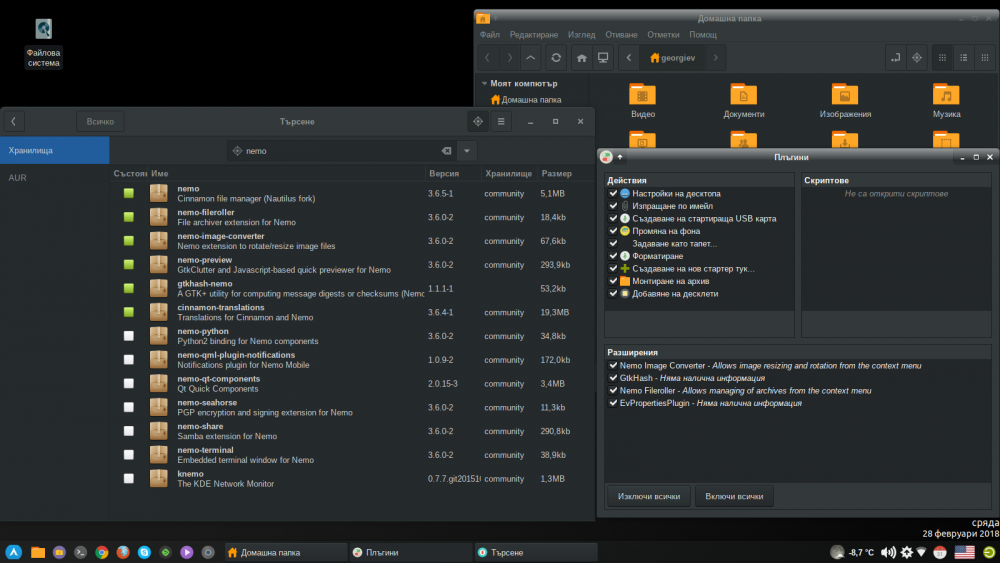Toggle the nemo-fileroller installed state box
The height and width of the screenshot is (563, 1000).
pyautogui.click(x=129, y=217)
